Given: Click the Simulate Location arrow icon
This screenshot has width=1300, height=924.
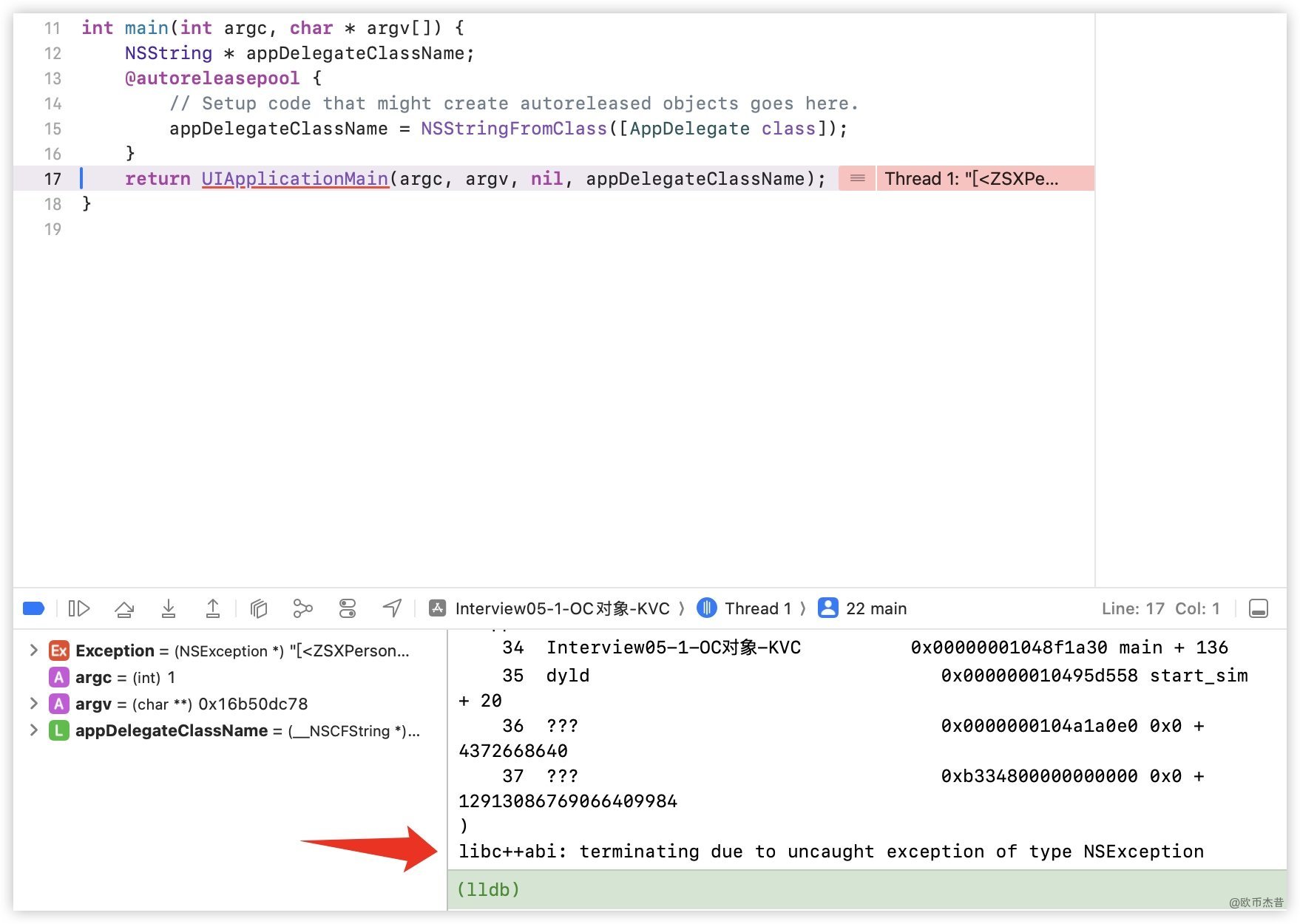Looking at the screenshot, I should pyautogui.click(x=392, y=608).
